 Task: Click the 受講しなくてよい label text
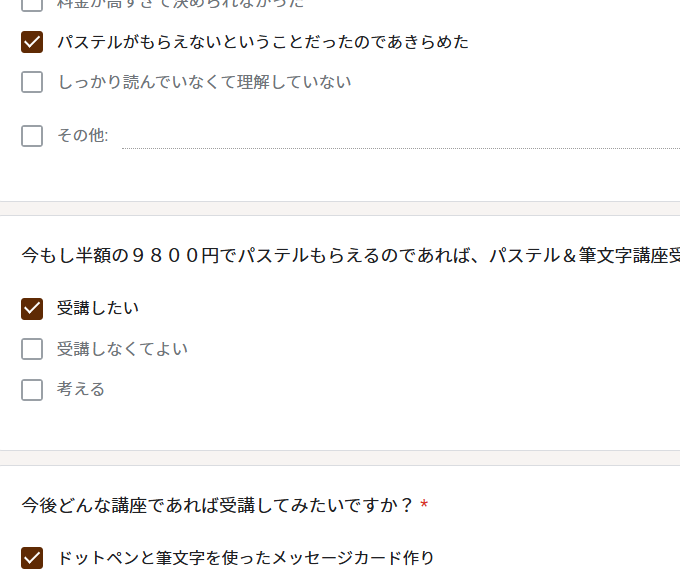click(x=122, y=349)
